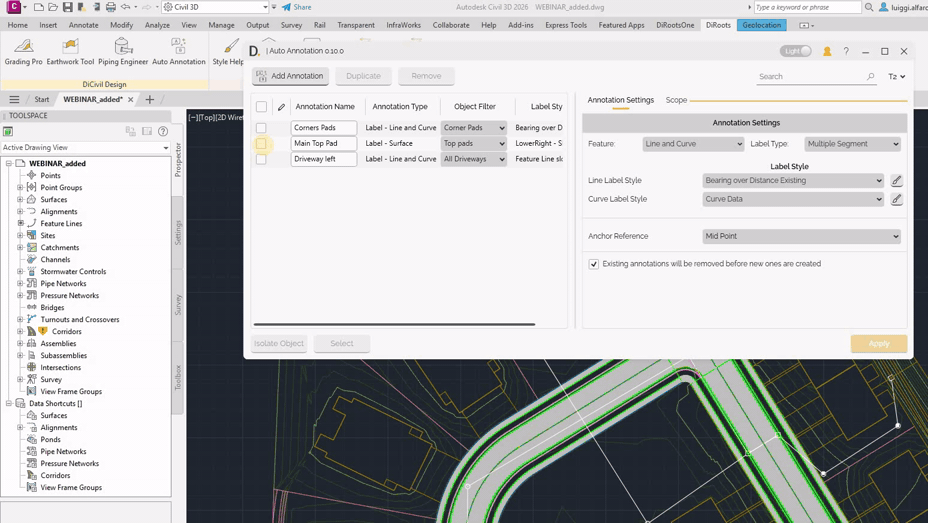
Task: Open the Anchor Reference dropdown
Action: (801, 236)
